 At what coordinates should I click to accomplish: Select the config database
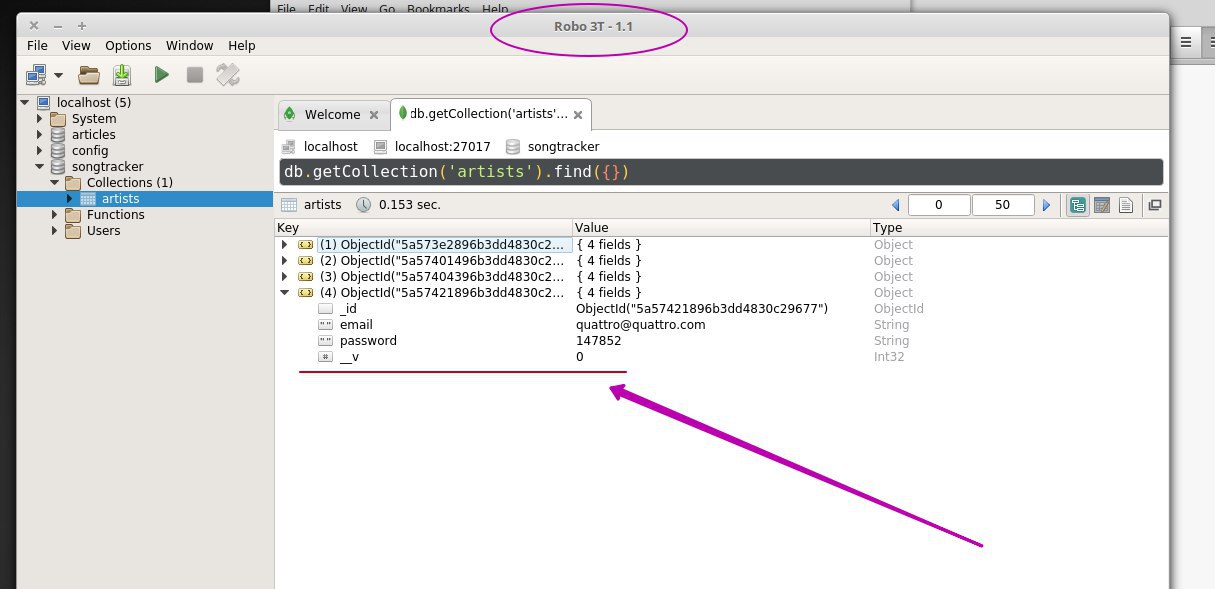[x=90, y=150]
